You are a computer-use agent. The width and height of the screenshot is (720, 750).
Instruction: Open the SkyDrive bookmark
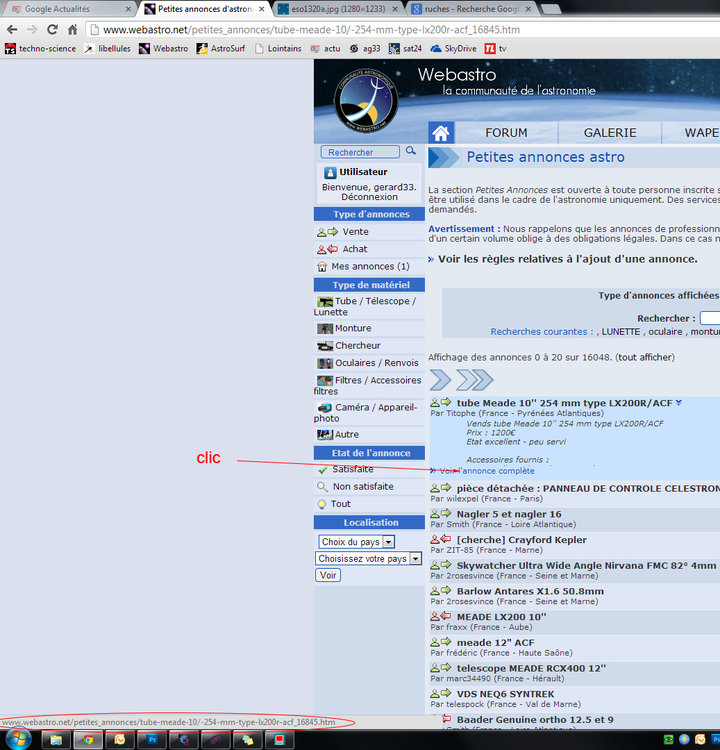pyautogui.click(x=454, y=48)
